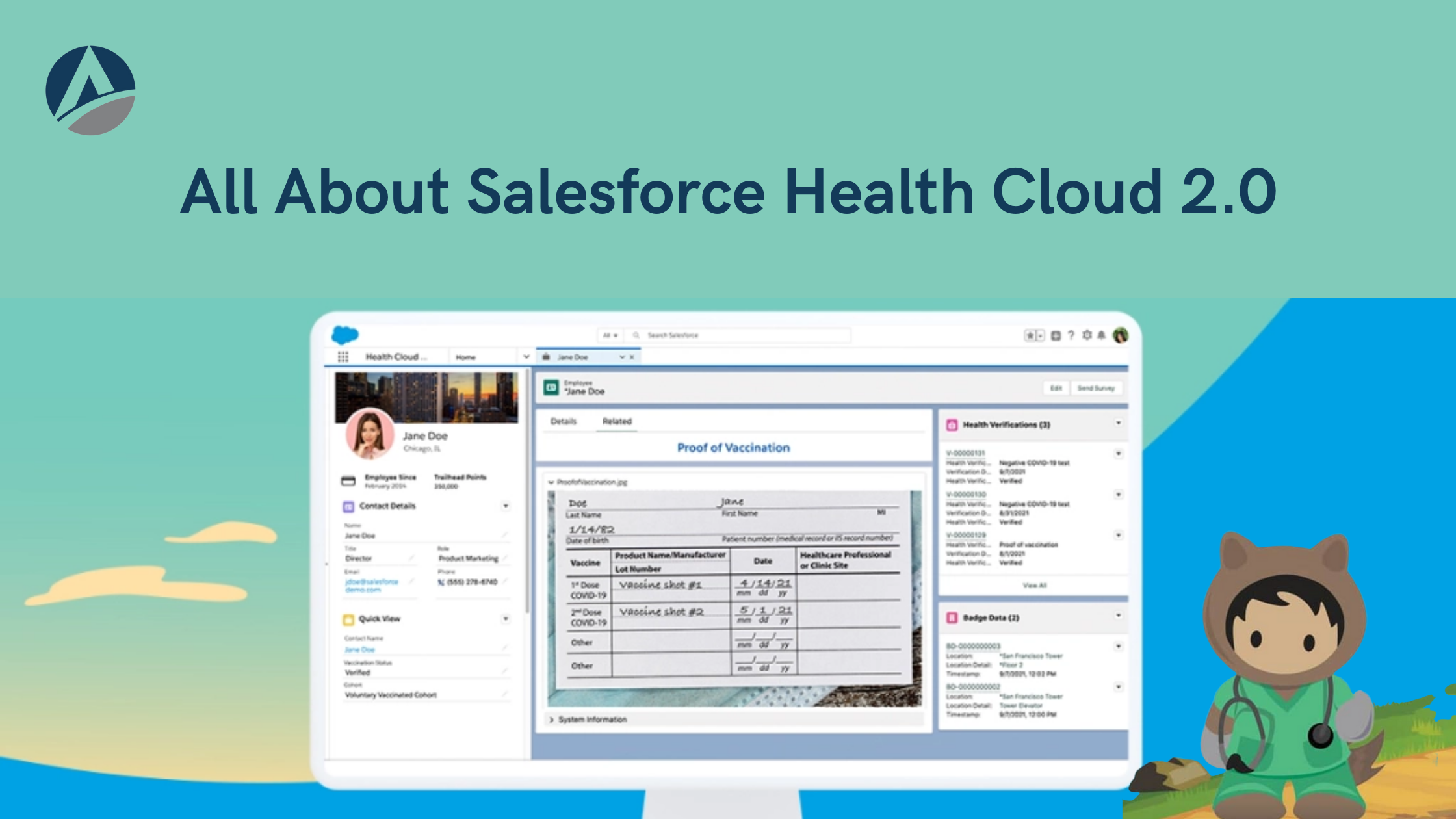Click the Edit button
The height and width of the screenshot is (819, 1456).
[x=1056, y=388]
